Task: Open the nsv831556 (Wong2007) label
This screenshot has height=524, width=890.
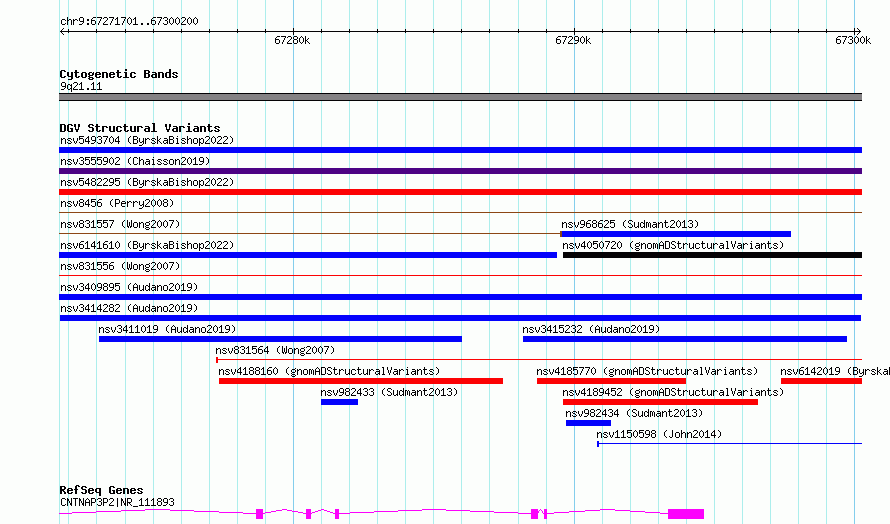Action: coord(120,266)
